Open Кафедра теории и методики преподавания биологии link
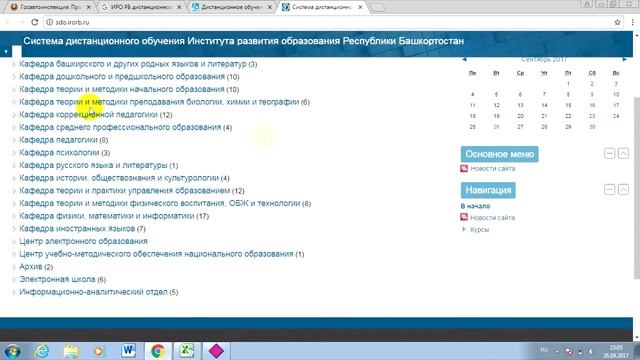 click(159, 102)
